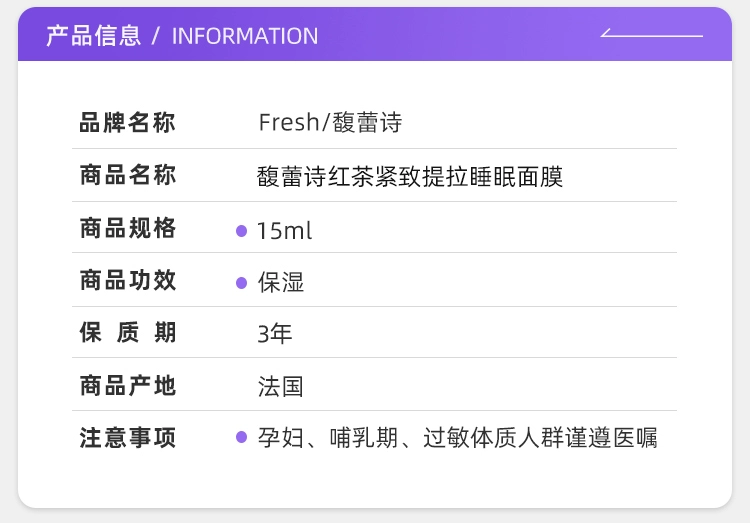Select the 商品规格 label
Image resolution: width=750 pixels, height=523 pixels.
pyautogui.click(x=127, y=229)
